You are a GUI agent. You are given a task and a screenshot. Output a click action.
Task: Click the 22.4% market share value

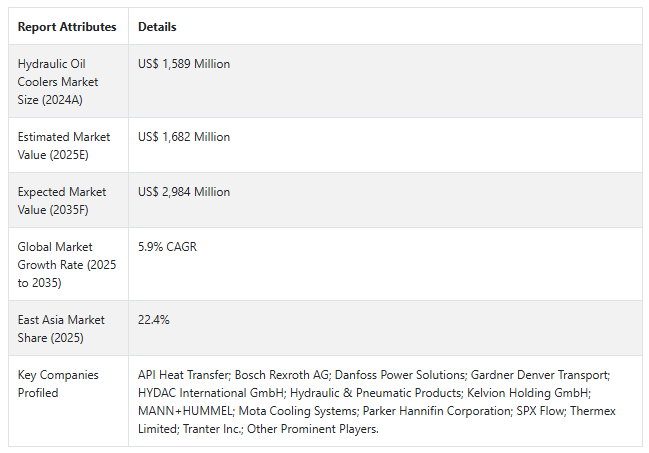pyautogui.click(x=153, y=320)
